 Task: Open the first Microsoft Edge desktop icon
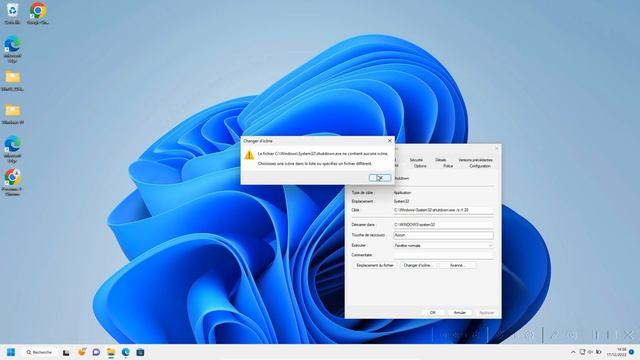[12, 49]
